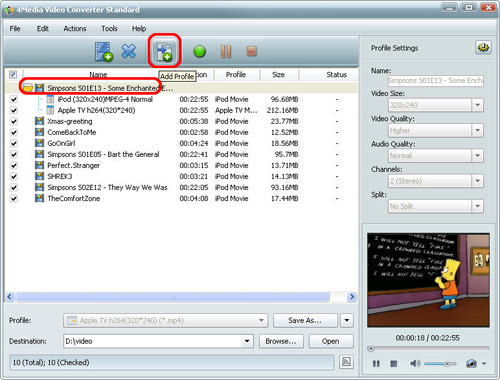
Task: Click the advanced profile settings icon
Action: [x=483, y=48]
